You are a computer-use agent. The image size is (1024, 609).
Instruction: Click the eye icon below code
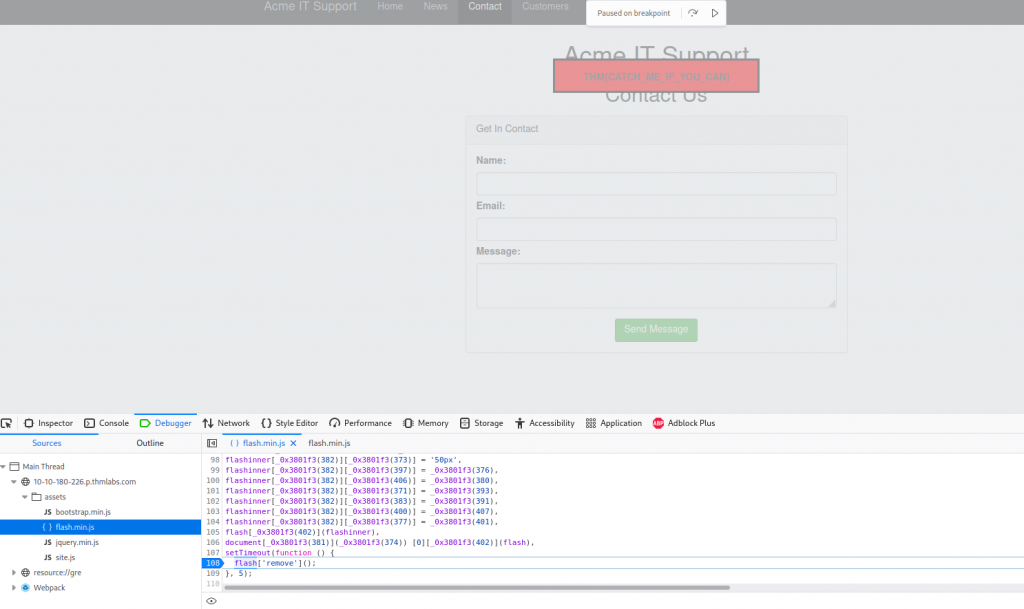pyautogui.click(x=211, y=601)
